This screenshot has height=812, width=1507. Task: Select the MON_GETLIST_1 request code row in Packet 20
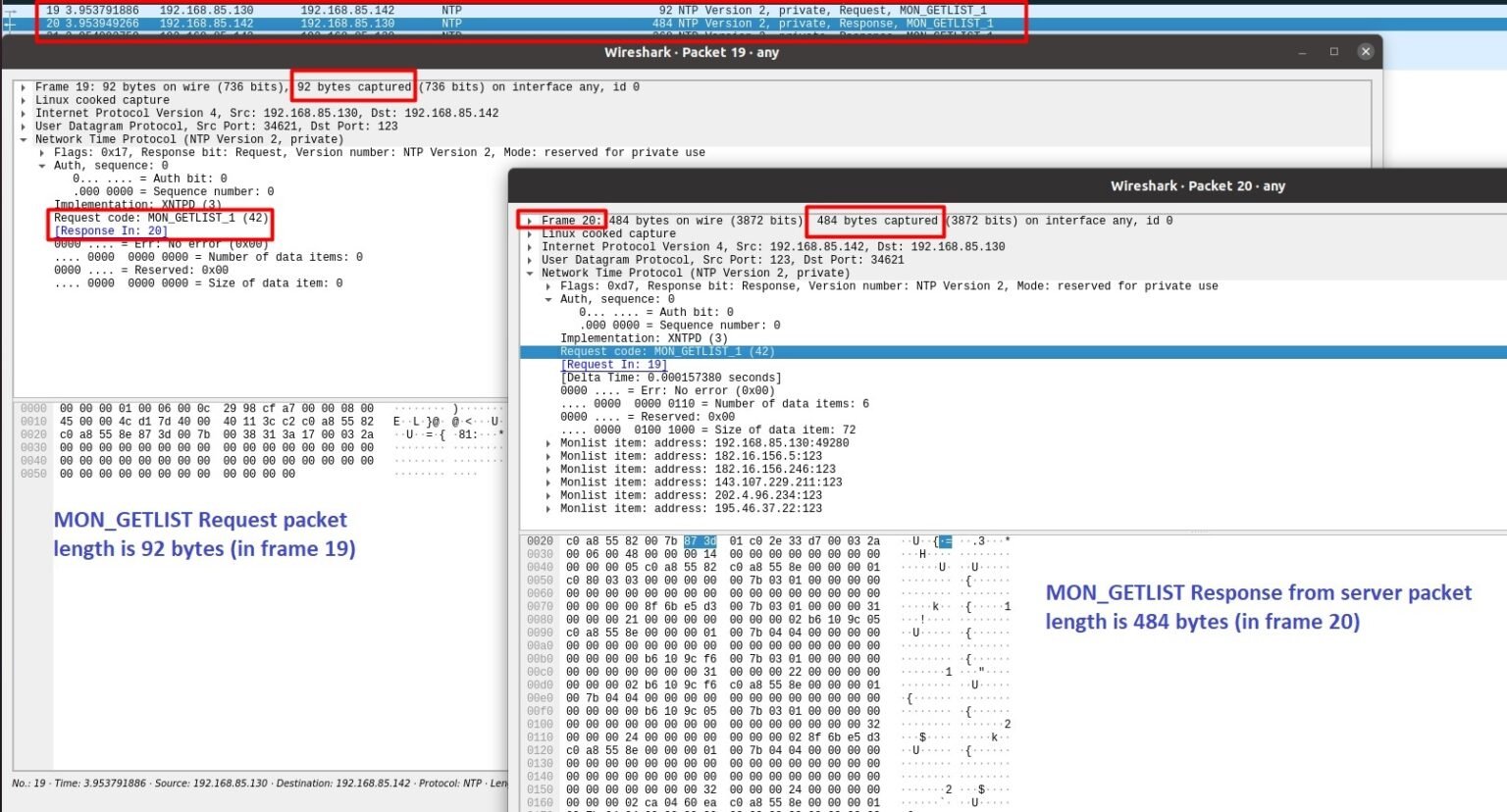click(x=667, y=351)
